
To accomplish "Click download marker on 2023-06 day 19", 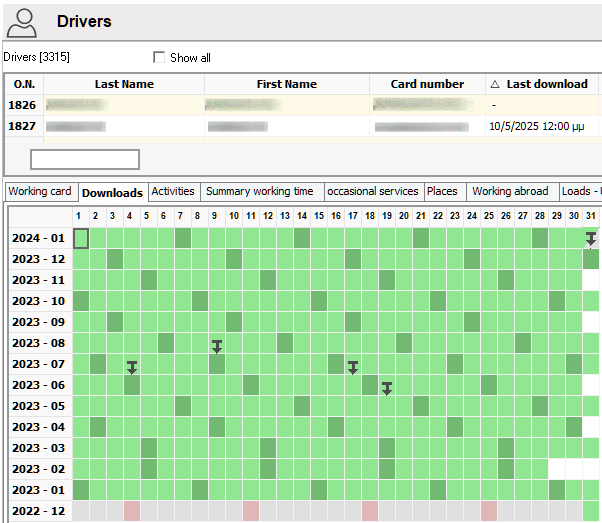I will pyautogui.click(x=387, y=389).
